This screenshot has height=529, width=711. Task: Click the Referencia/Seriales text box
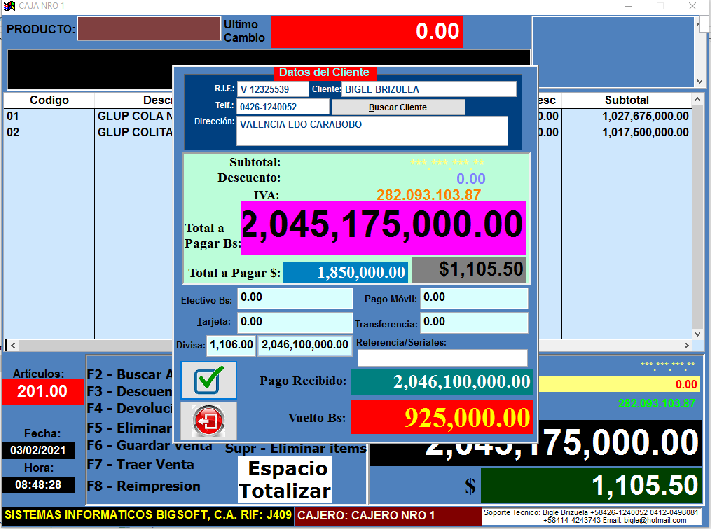coord(442,358)
